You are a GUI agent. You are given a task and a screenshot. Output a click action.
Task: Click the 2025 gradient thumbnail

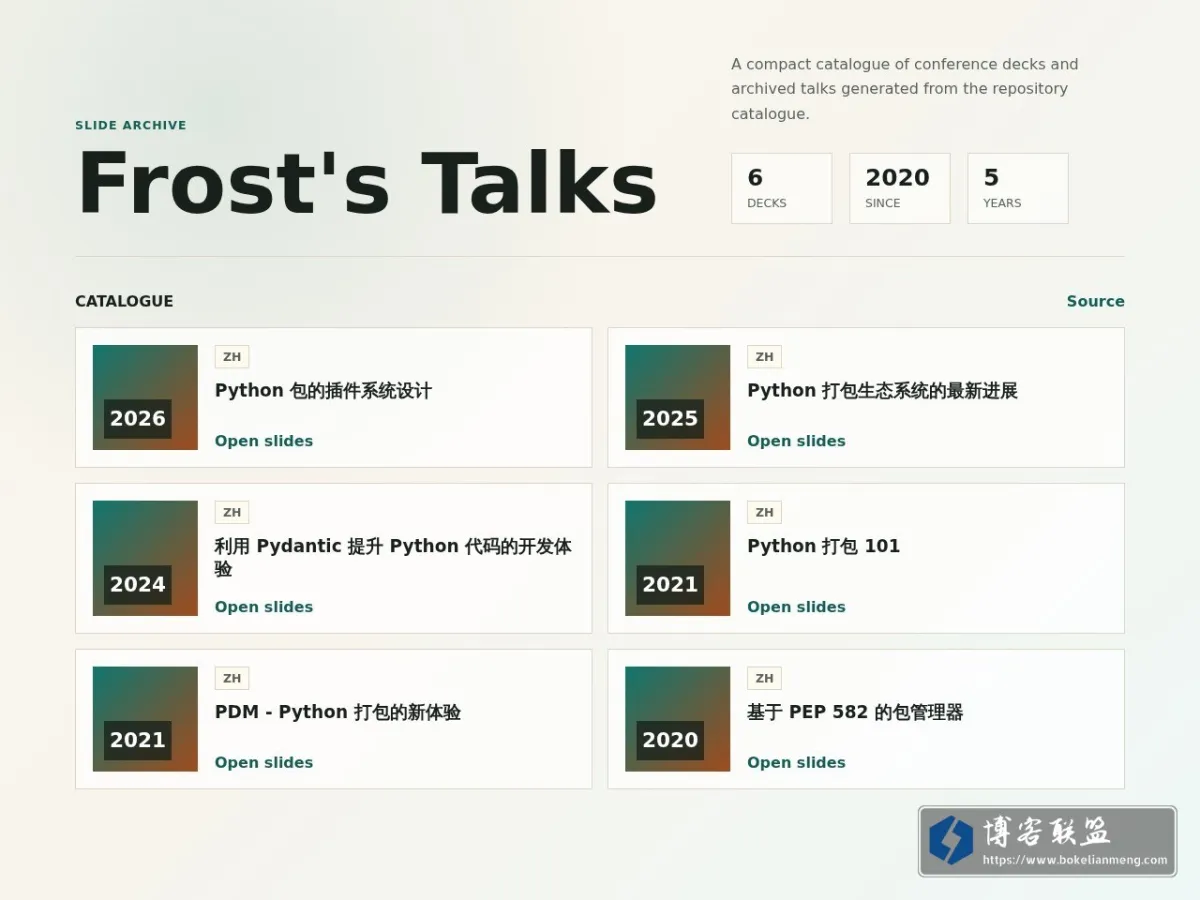677,397
